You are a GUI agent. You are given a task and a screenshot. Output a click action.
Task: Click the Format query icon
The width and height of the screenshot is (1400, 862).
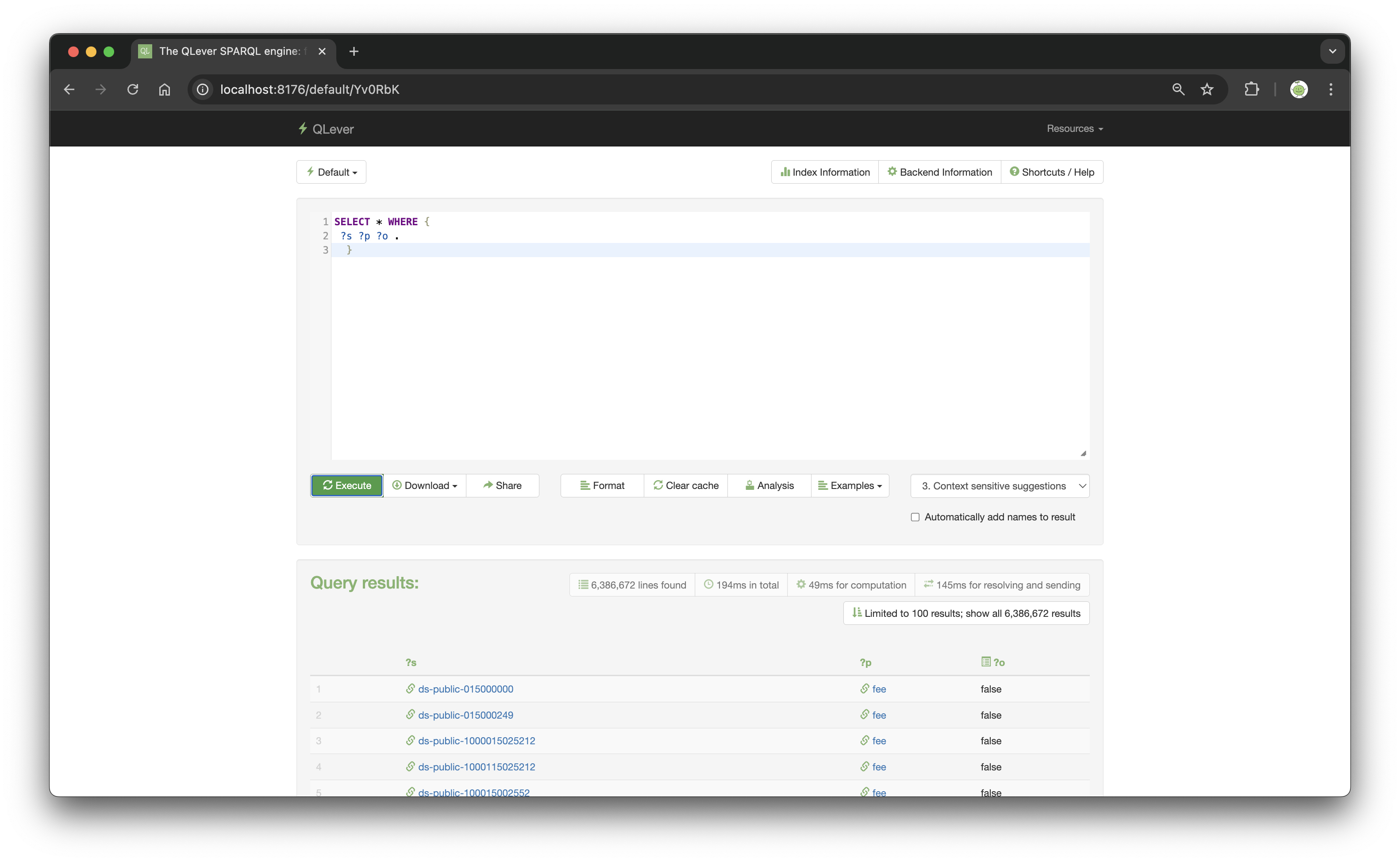click(585, 485)
